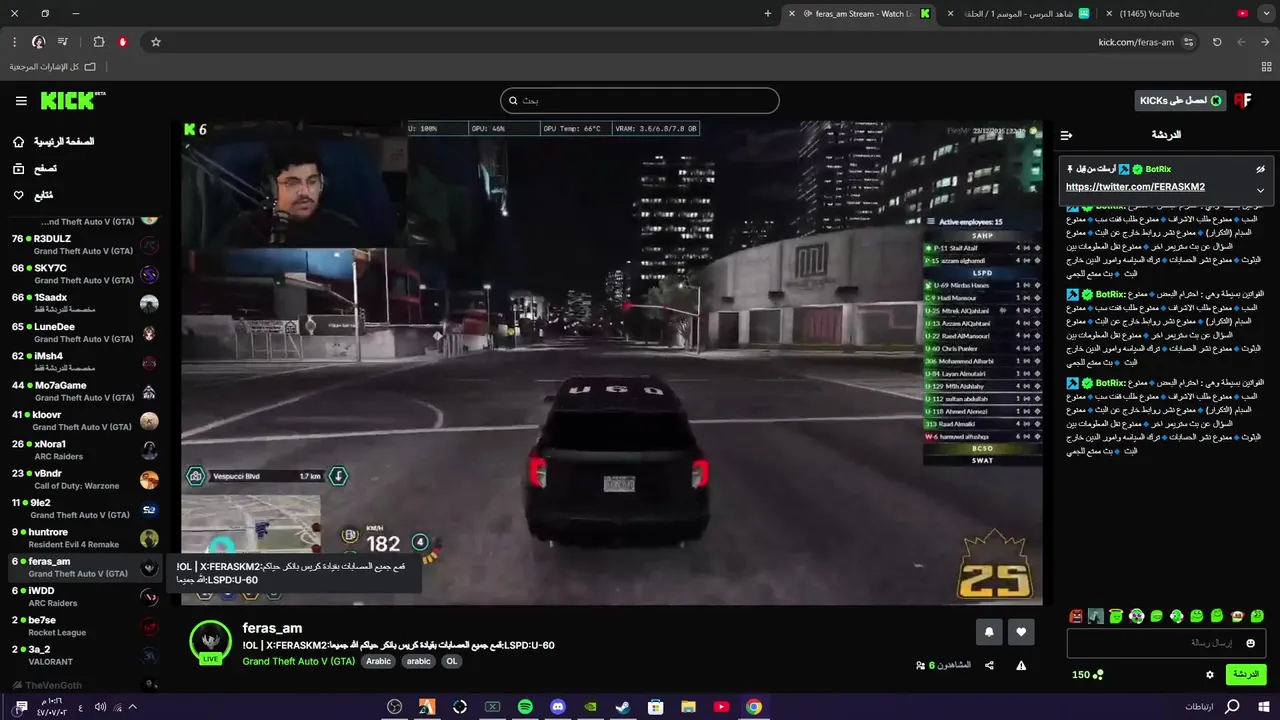1280x720 pixels.
Task: Open the huntrore Resident Evil 4 channel
Action: tap(84, 538)
